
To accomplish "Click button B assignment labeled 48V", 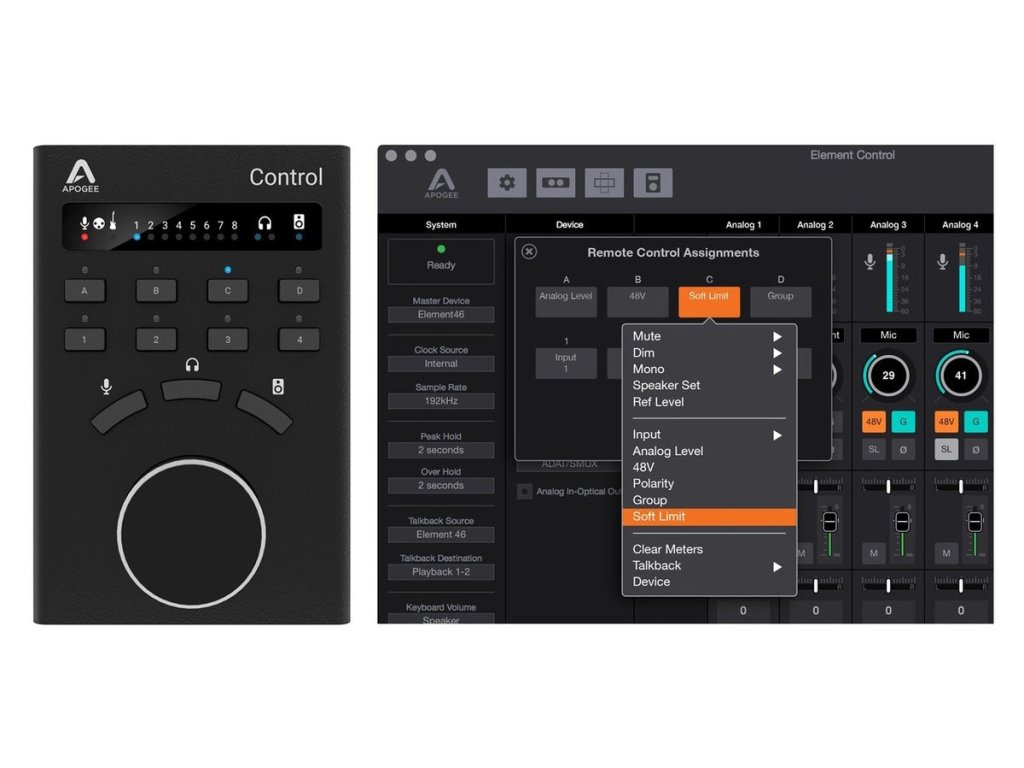I will tap(637, 302).
